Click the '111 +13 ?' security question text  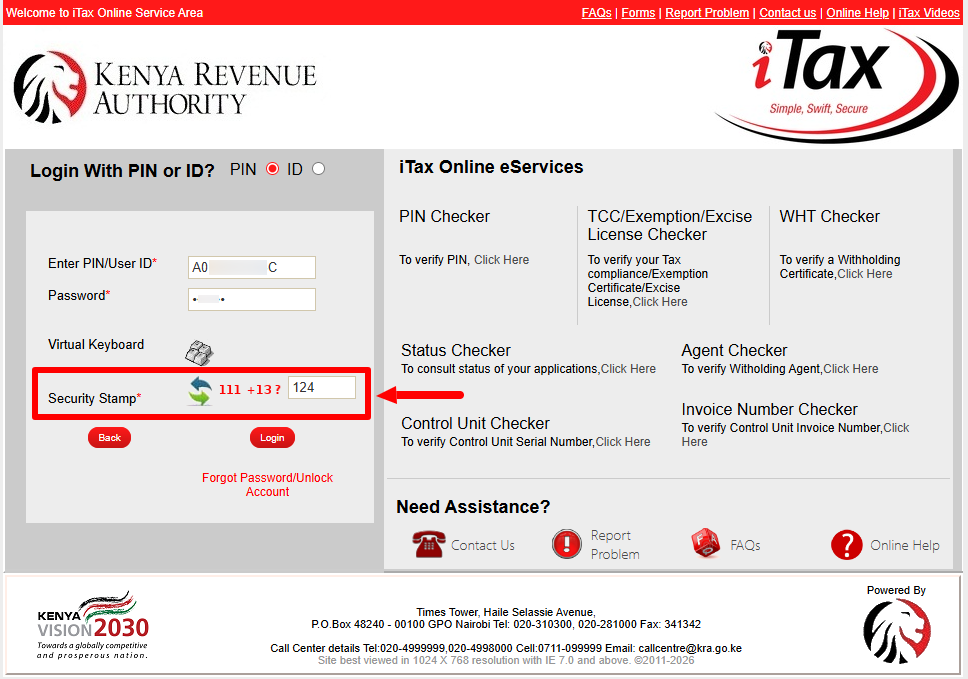[x=250, y=389]
